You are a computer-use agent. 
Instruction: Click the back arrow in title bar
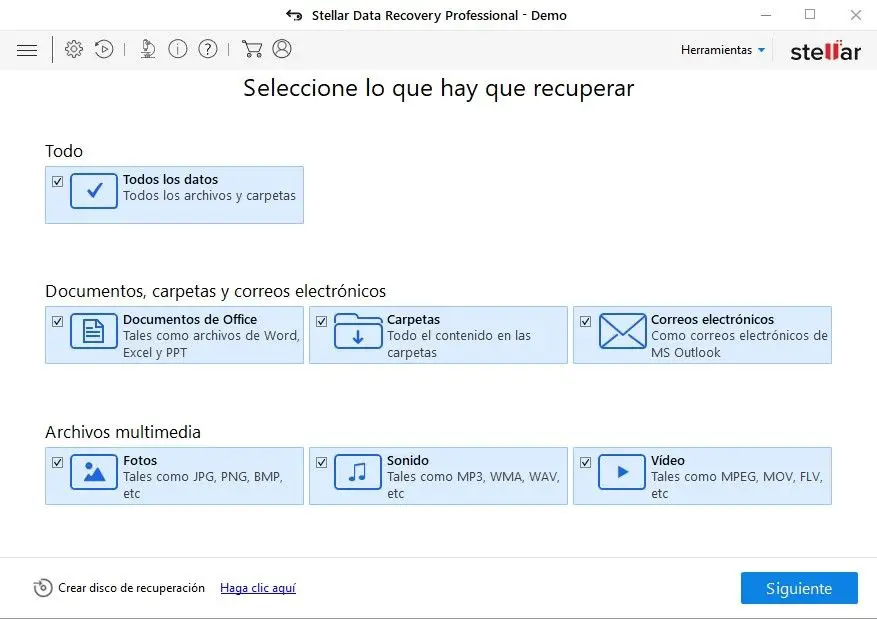(294, 15)
